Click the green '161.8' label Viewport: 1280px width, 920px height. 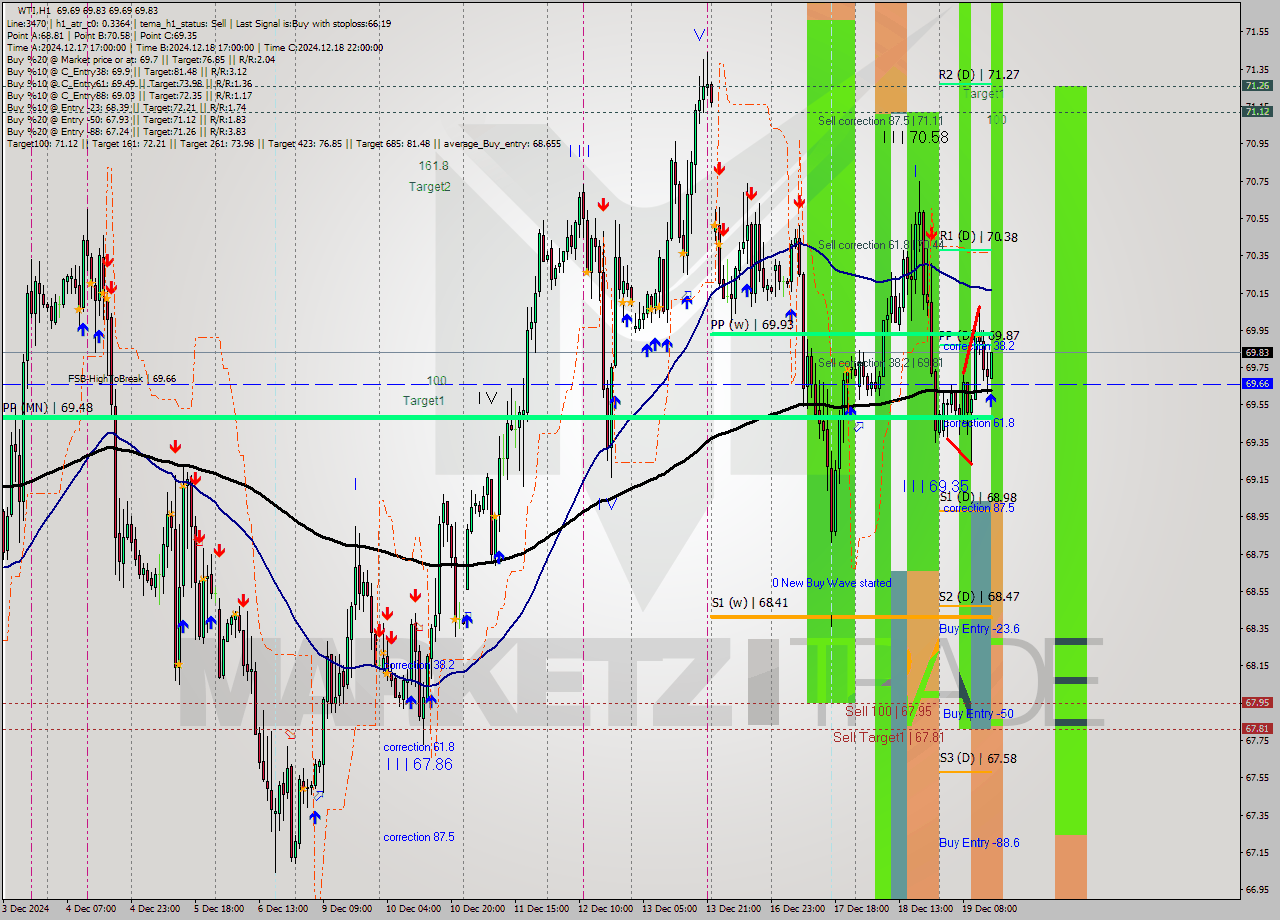tap(433, 166)
